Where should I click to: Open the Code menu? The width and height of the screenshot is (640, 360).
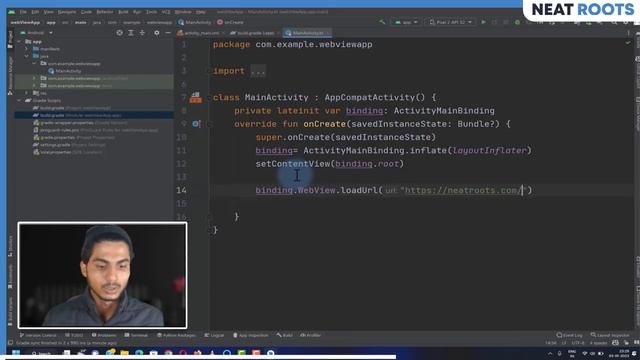(86, 12)
